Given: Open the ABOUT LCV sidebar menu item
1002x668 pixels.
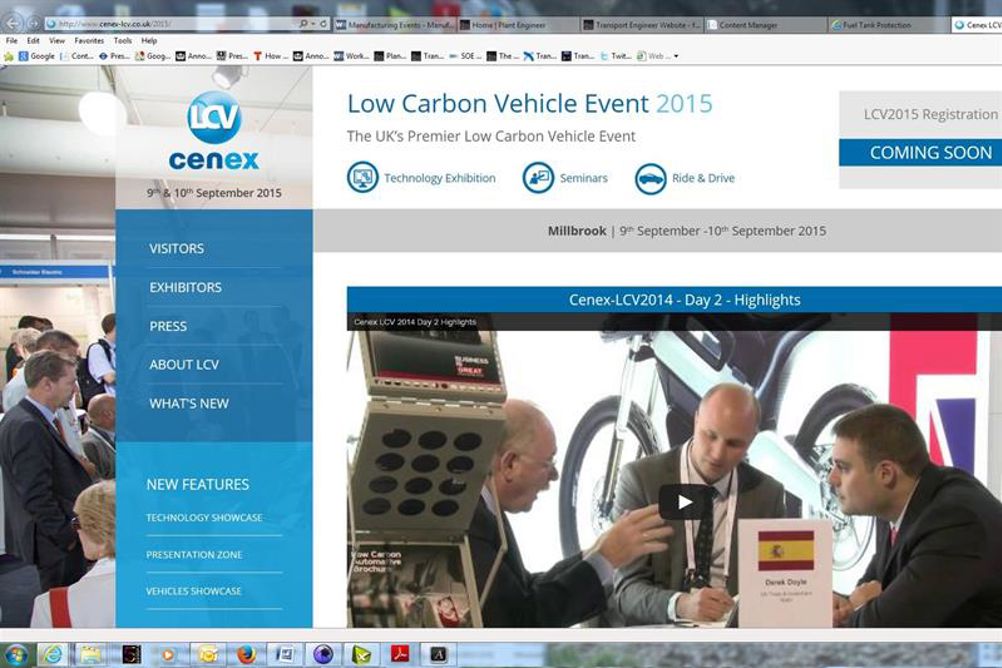Looking at the screenshot, I should coord(184,365).
